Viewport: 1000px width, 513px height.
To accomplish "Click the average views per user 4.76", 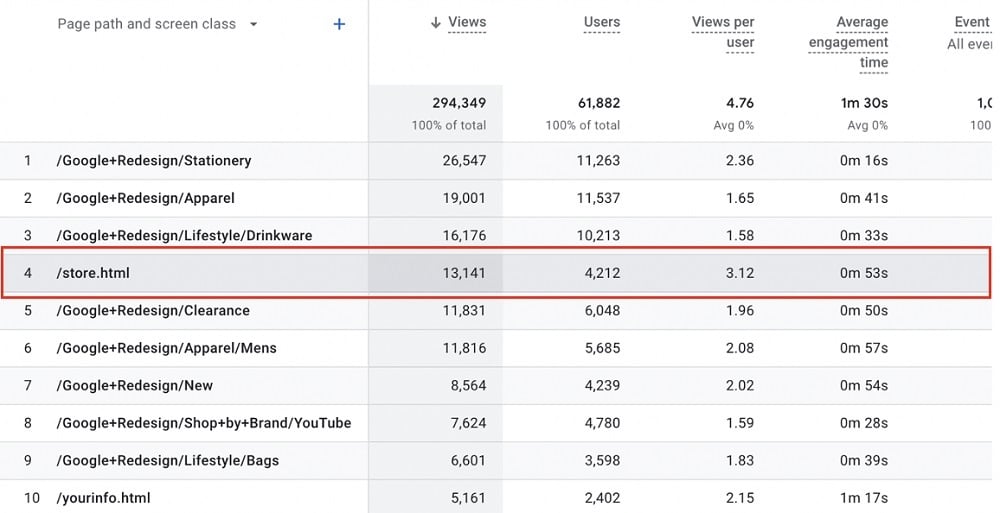I will (x=740, y=103).
